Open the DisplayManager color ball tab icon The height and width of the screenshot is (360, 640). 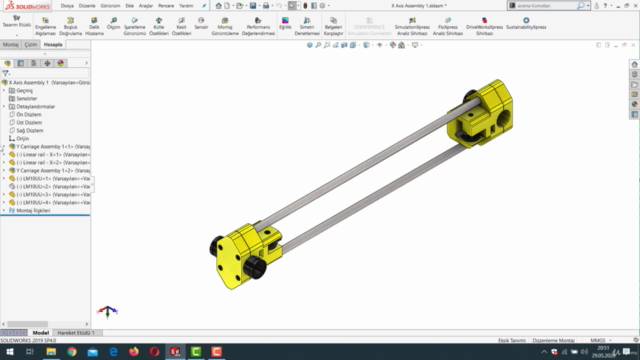click(61, 63)
